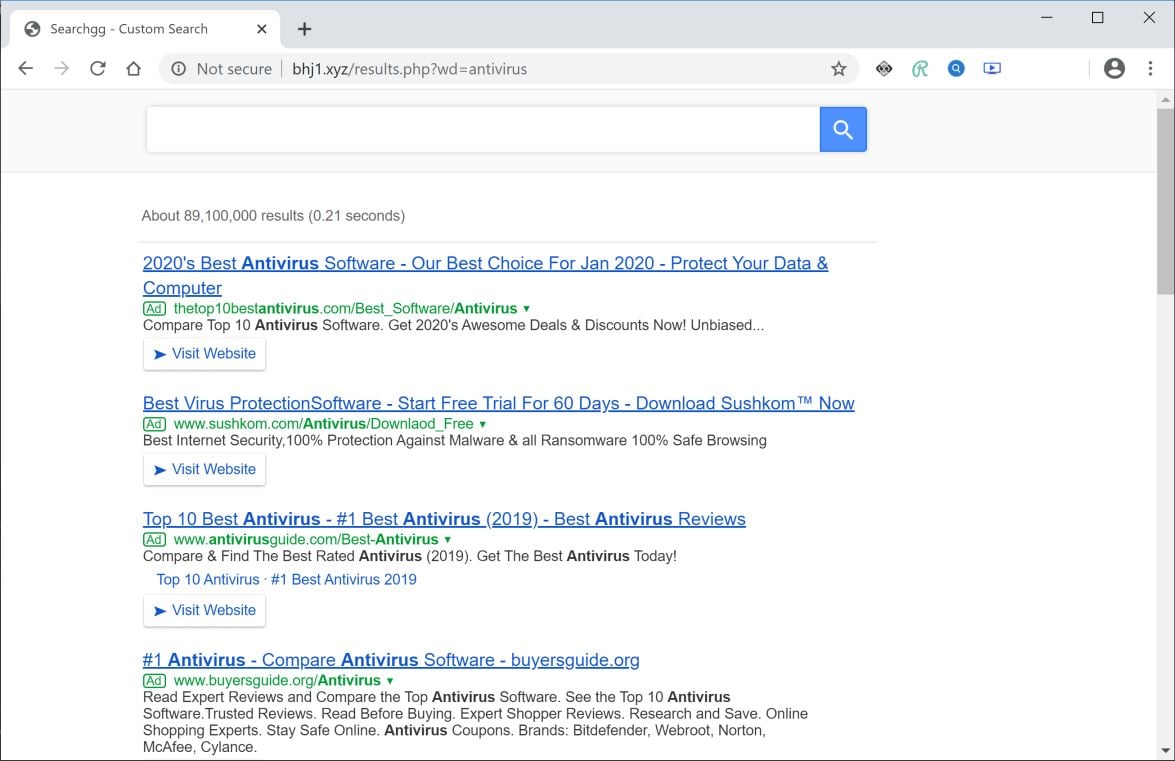Open the Top 10 Antivirus sitelink
Screen dimensions: 1175x761
coord(208,579)
